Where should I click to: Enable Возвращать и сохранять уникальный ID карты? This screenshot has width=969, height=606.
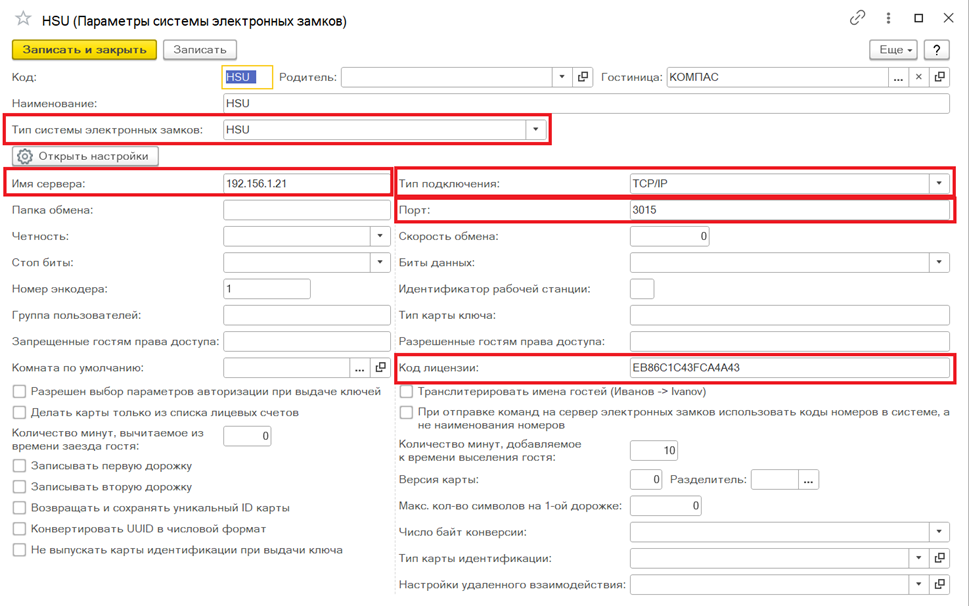pos(20,508)
